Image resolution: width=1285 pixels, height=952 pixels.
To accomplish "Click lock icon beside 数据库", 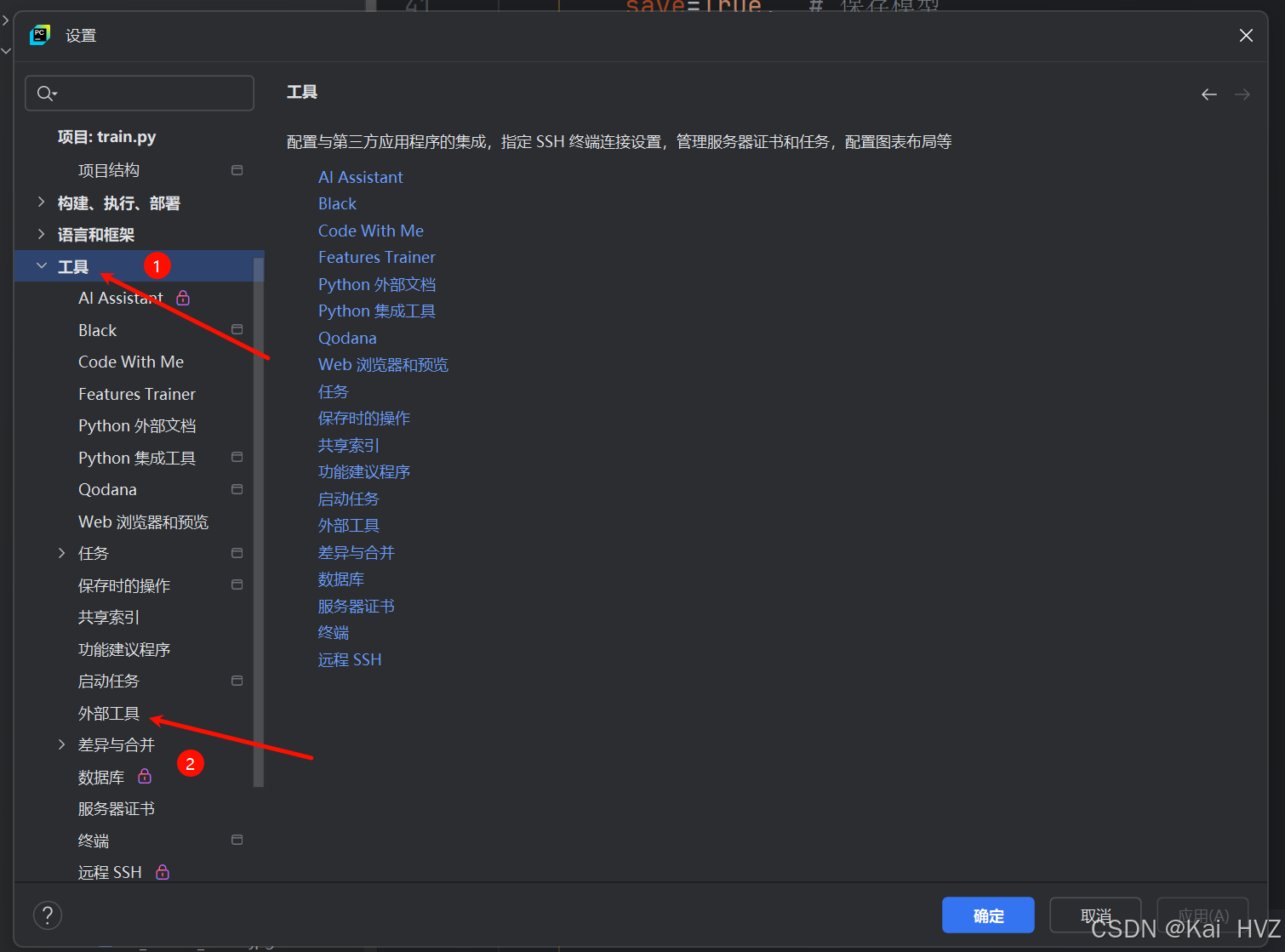I will [145, 776].
